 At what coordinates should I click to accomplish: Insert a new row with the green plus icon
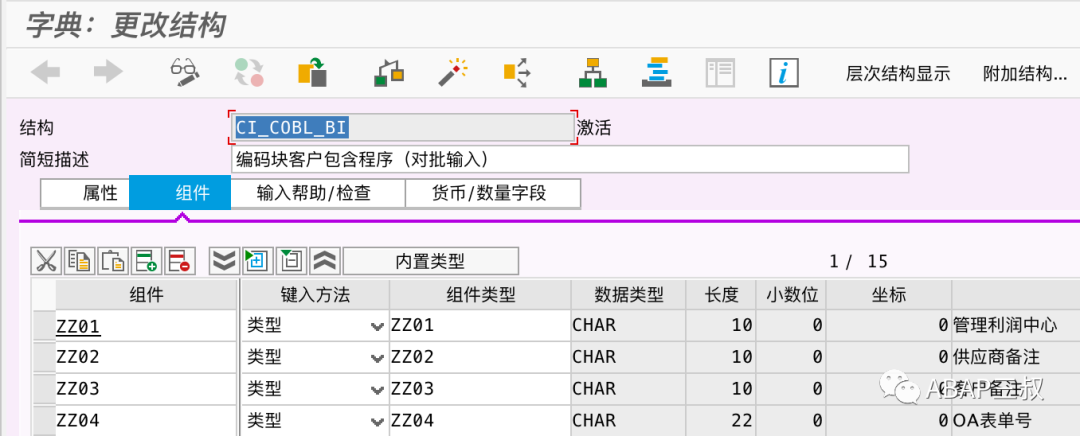point(147,261)
